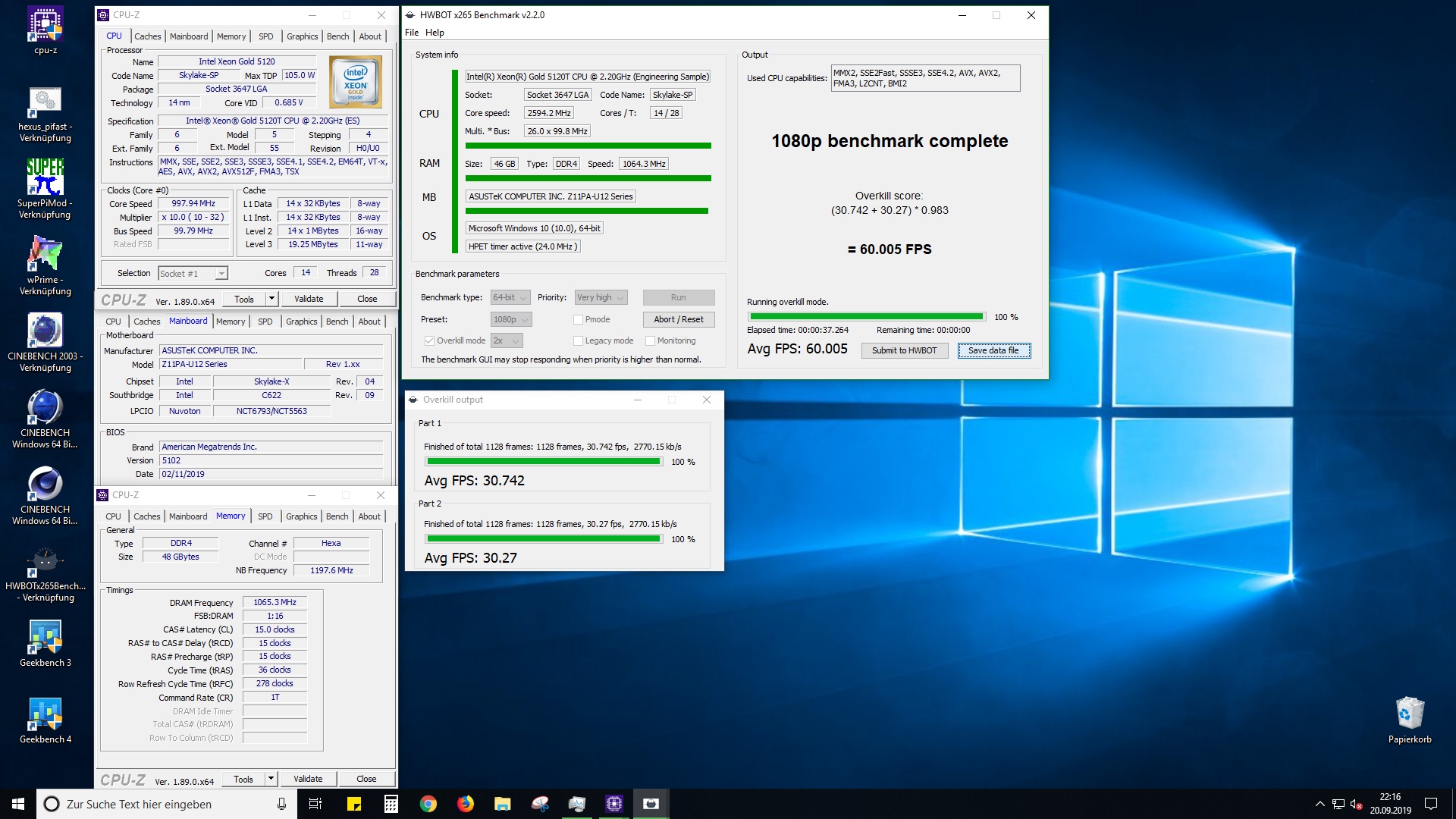Screen dimensions: 1456x819
Task: Open wPrime desktop shortcut
Action: (45, 265)
